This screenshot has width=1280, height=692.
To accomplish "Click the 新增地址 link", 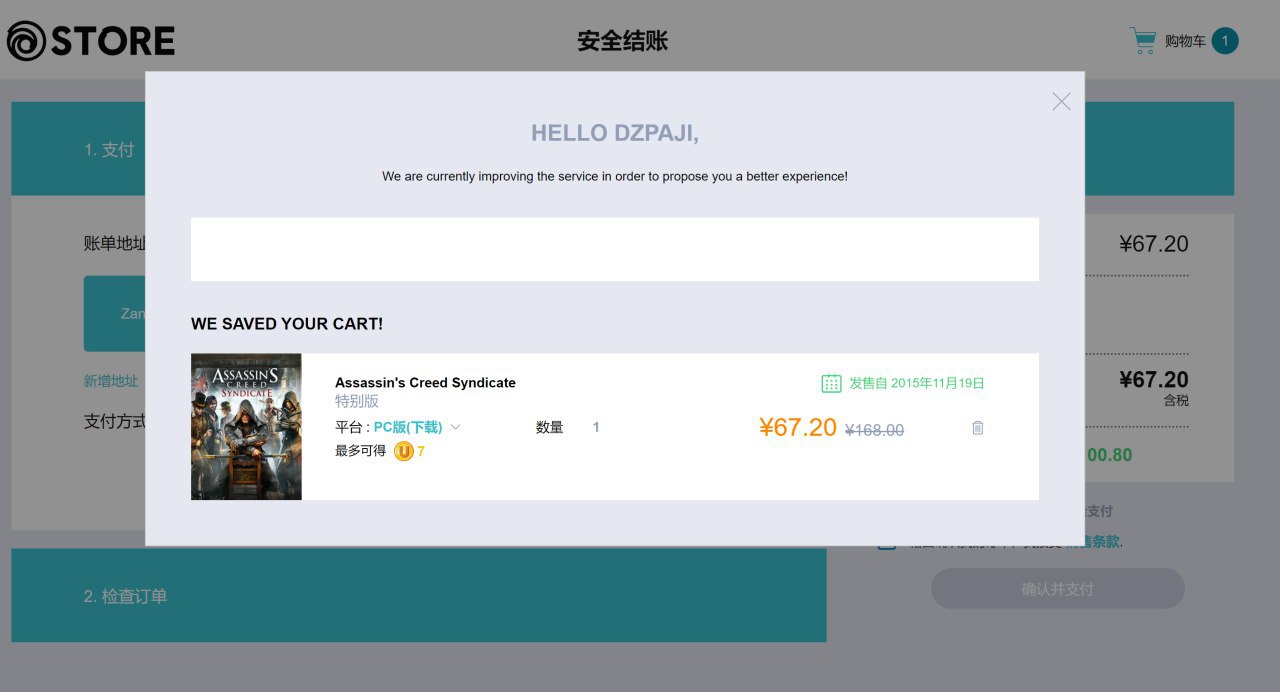I will 111,381.
